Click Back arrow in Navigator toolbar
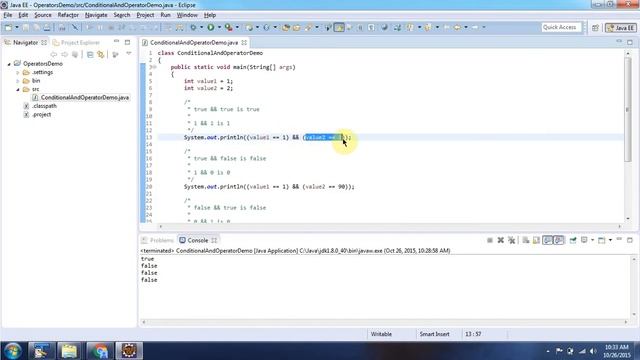Screen dimensions: 640x360 coord(53,54)
